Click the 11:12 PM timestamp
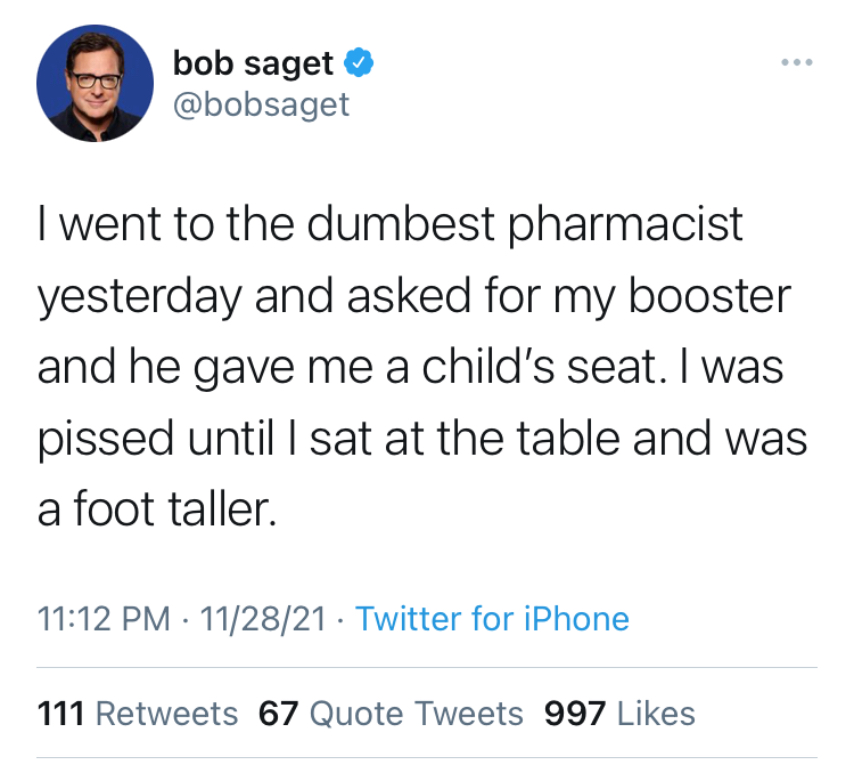The height and width of the screenshot is (782, 854). 103,619
